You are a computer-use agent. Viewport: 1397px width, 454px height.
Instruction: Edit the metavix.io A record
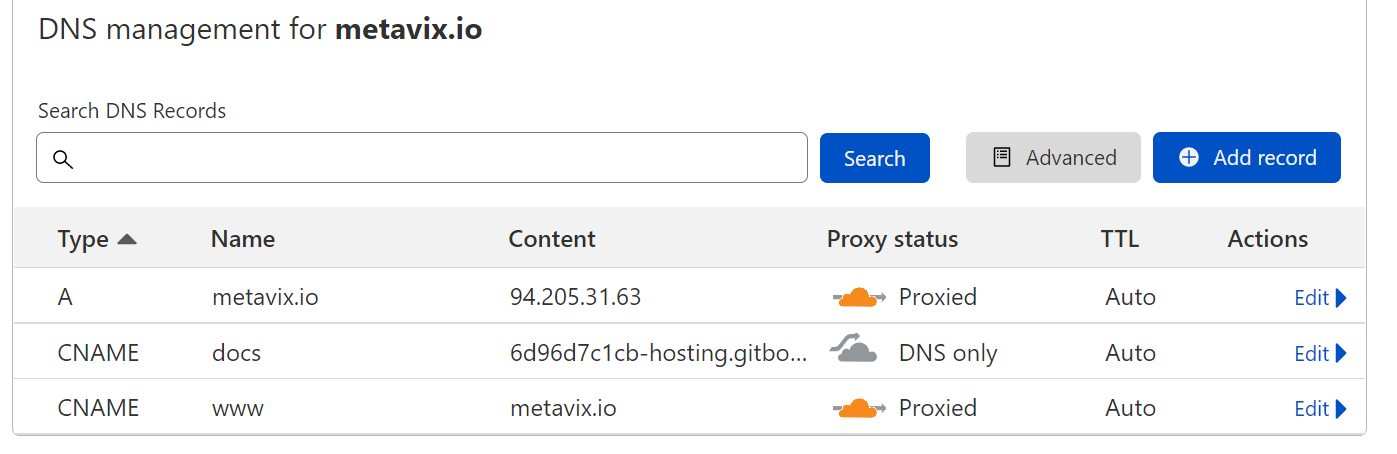(1311, 298)
